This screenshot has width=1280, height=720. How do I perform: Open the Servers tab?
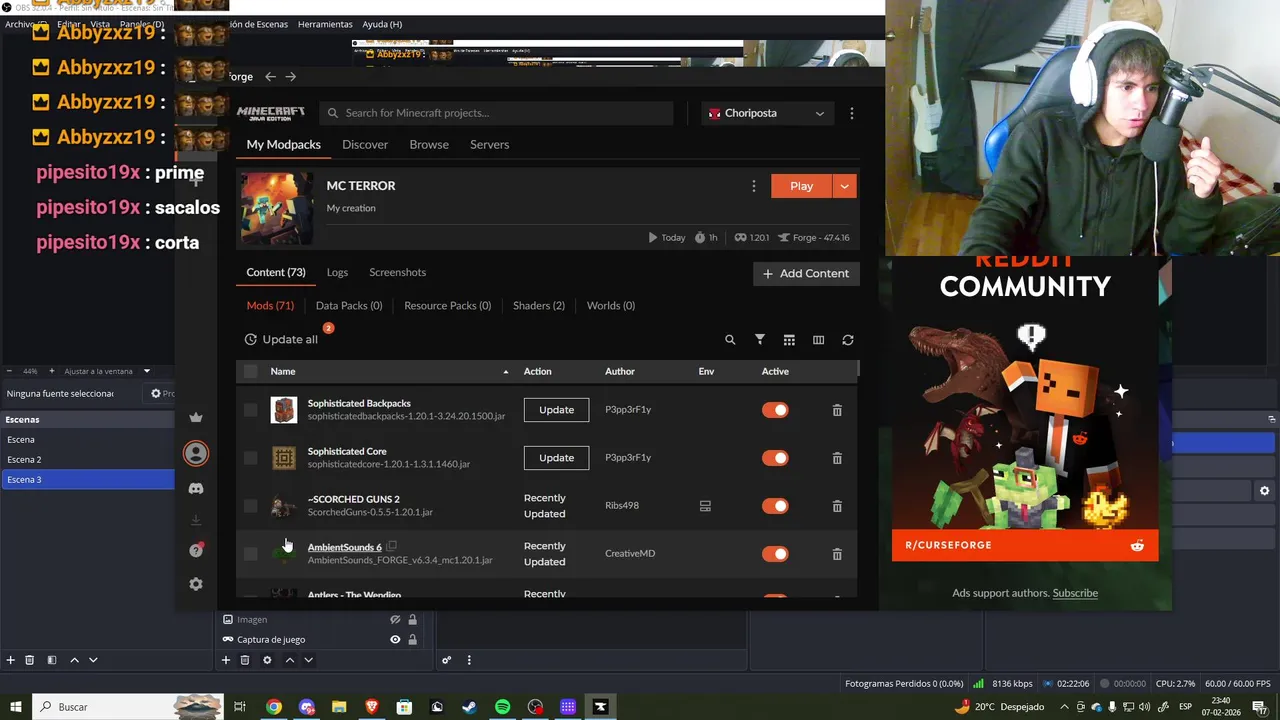[489, 144]
